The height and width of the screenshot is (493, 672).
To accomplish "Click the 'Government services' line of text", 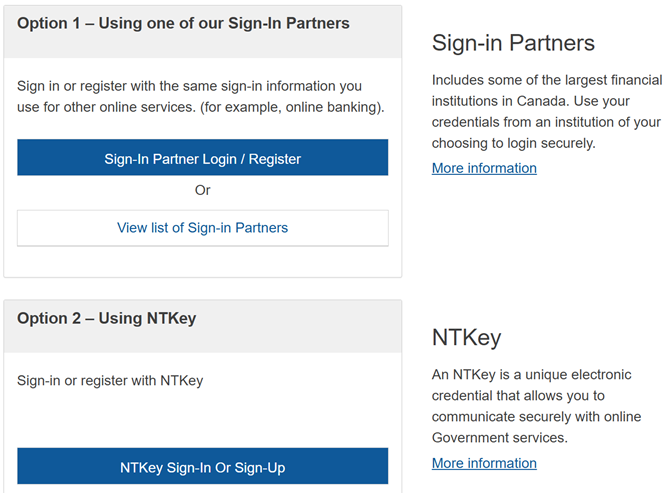I will (499, 438).
